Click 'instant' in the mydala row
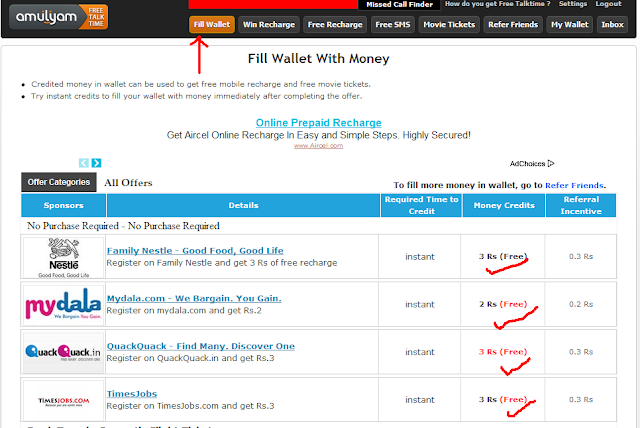This screenshot has width=640, height=428. pyautogui.click(x=420, y=304)
